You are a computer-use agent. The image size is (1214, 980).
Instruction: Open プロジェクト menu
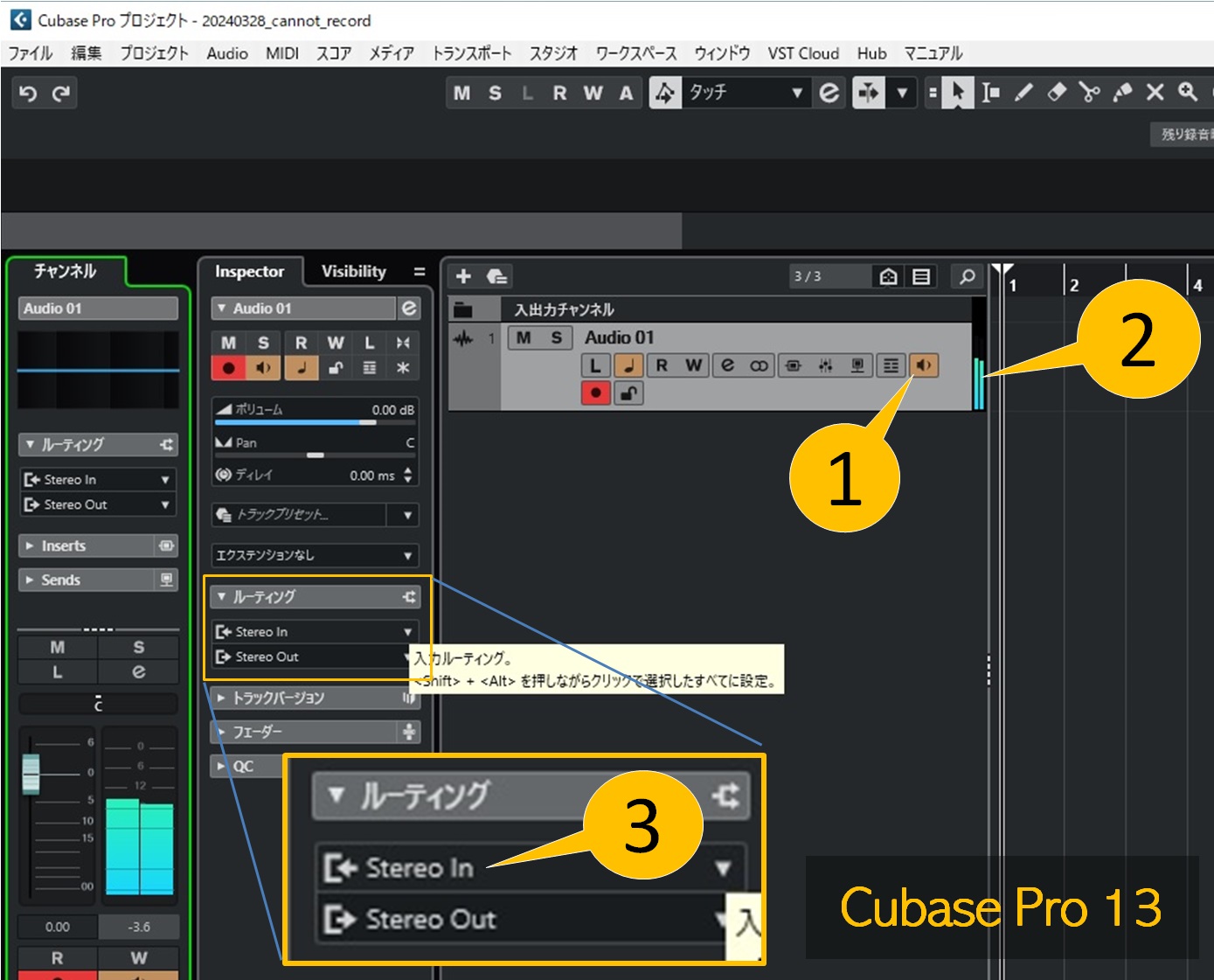click(155, 53)
